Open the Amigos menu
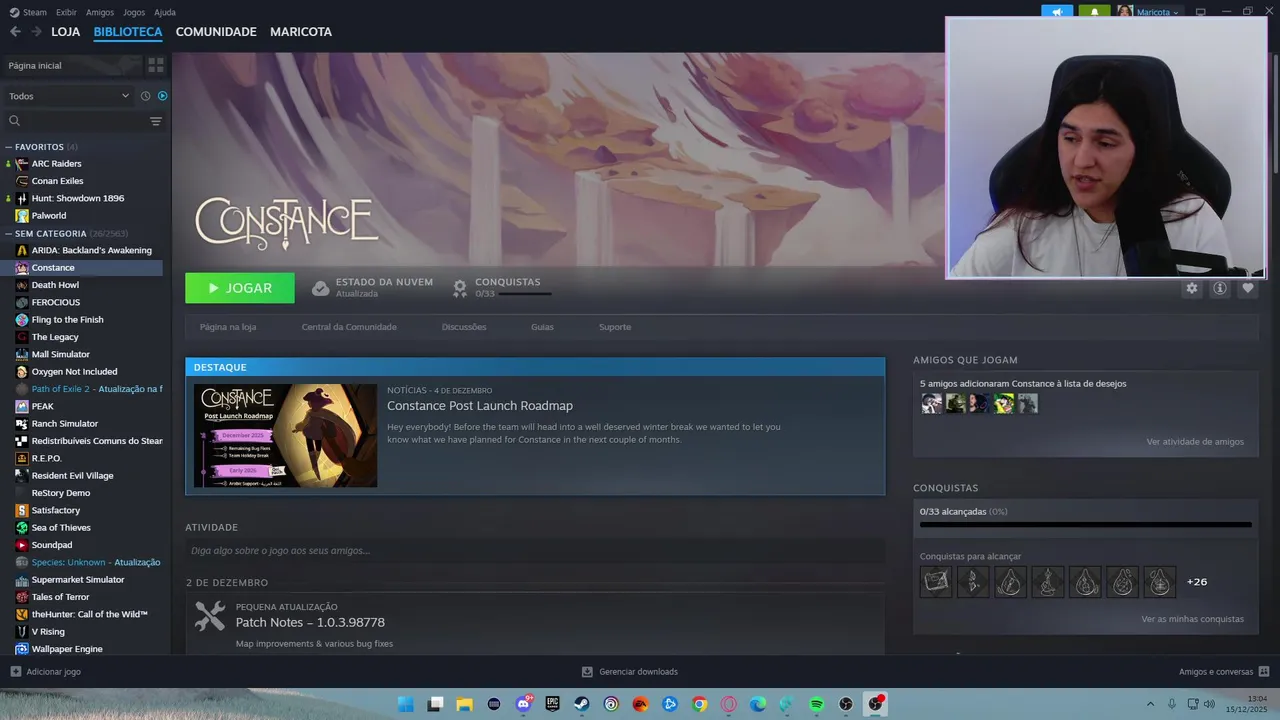 (100, 12)
